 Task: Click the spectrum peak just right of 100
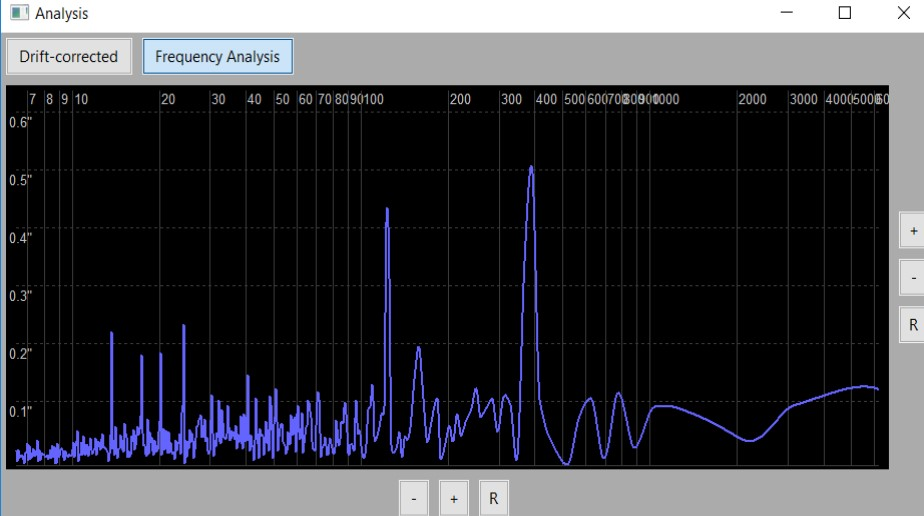(x=387, y=209)
